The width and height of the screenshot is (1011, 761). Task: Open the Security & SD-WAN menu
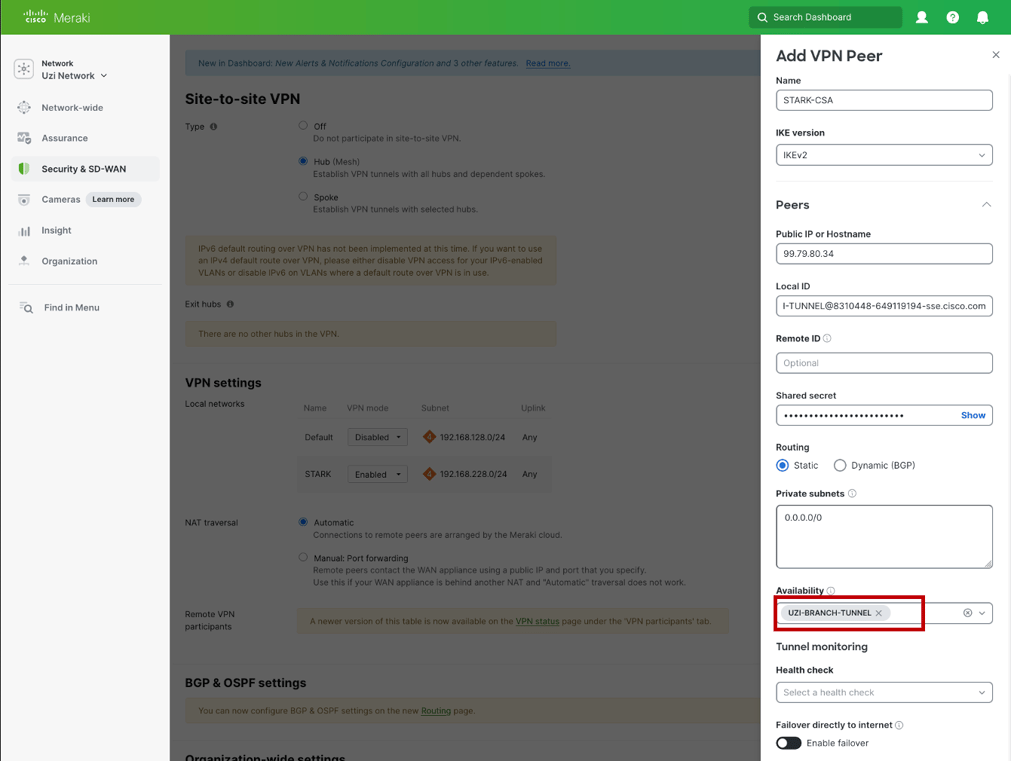point(84,169)
